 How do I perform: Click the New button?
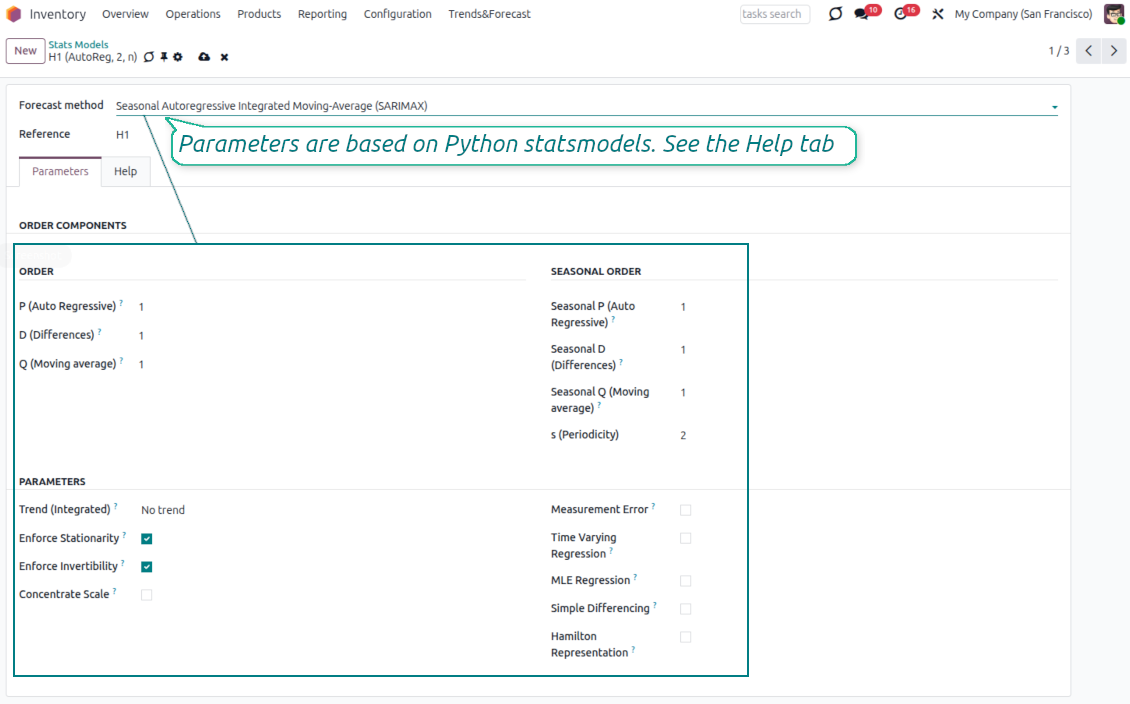pos(25,51)
